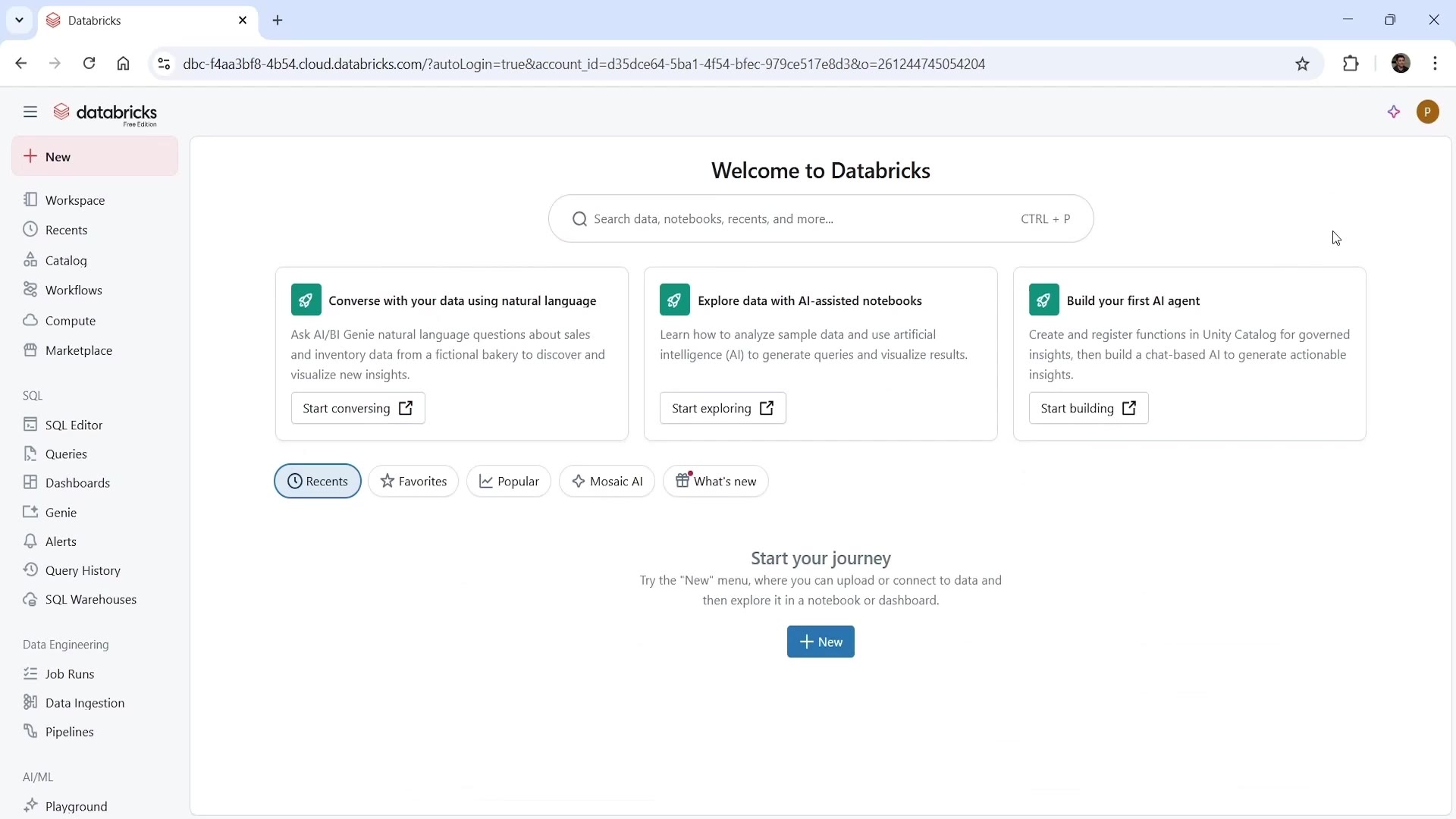Open the tab search dropdown arrow
The height and width of the screenshot is (819, 1456).
point(19,20)
